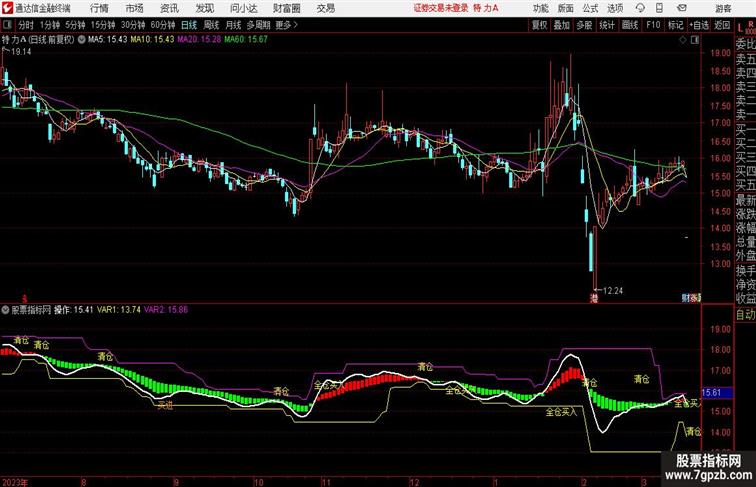This screenshot has width=756, height=487.
Task: Switch to the 30分钟 period tab
Action: (x=133, y=25)
